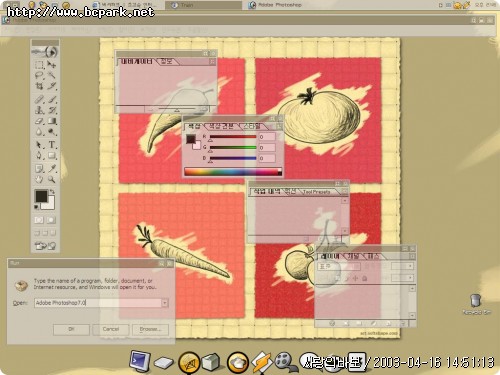Open Color palette options menu arrow
Screen dimensions: 500x375
click(x=279, y=126)
